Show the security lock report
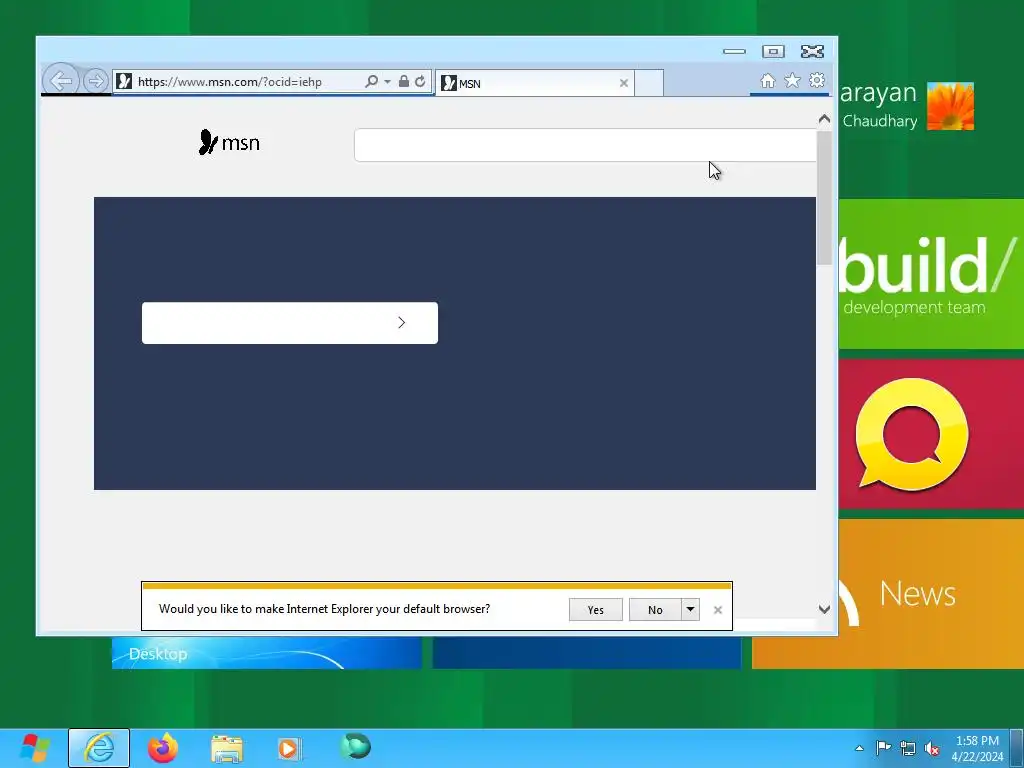Viewport: 1024px width, 768px height. coord(404,81)
